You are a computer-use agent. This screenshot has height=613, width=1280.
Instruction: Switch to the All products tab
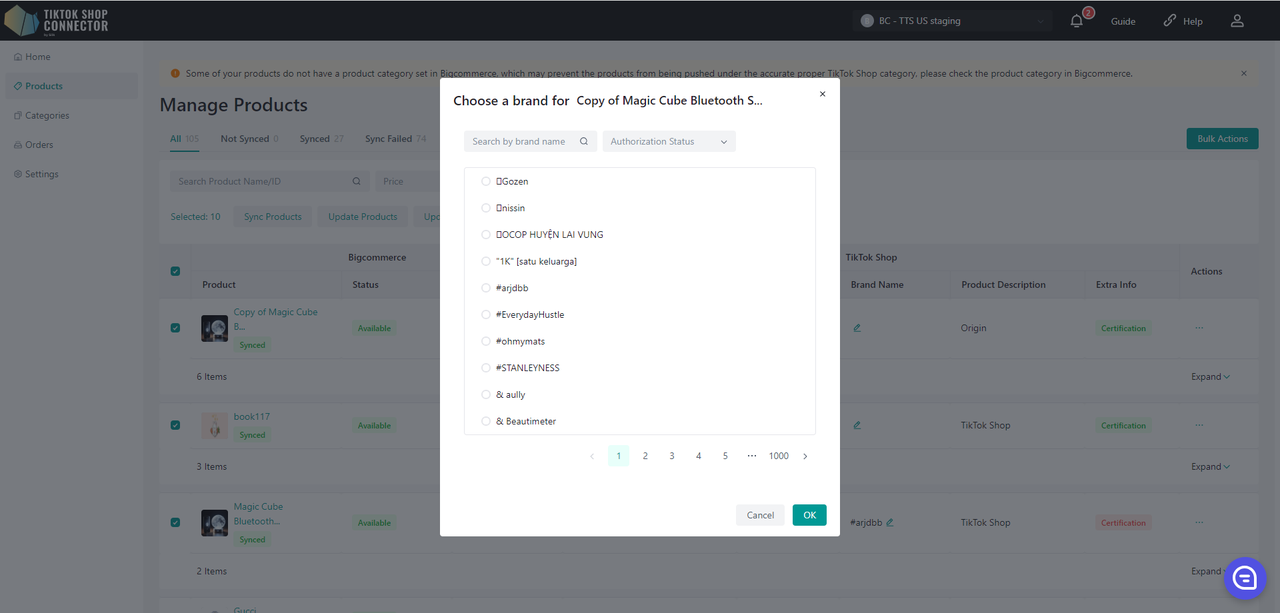184,139
